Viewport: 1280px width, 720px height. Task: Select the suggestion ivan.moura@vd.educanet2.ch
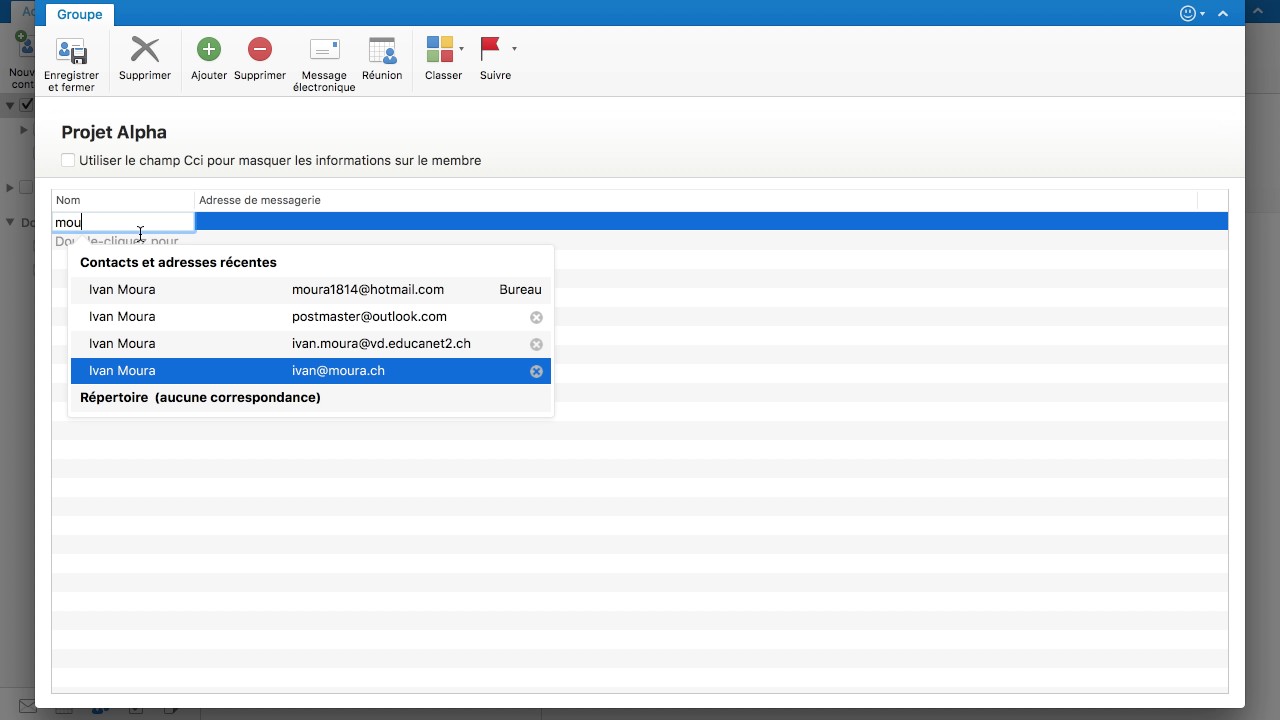click(x=310, y=344)
